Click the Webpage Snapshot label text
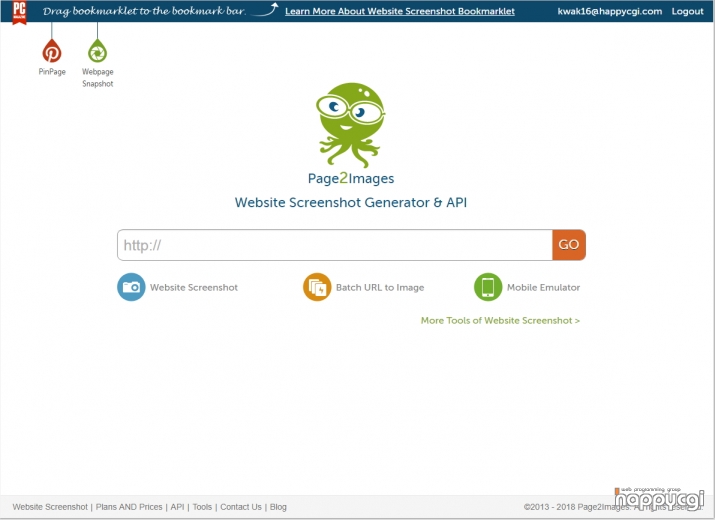This screenshot has height=520, width=715. [x=98, y=78]
